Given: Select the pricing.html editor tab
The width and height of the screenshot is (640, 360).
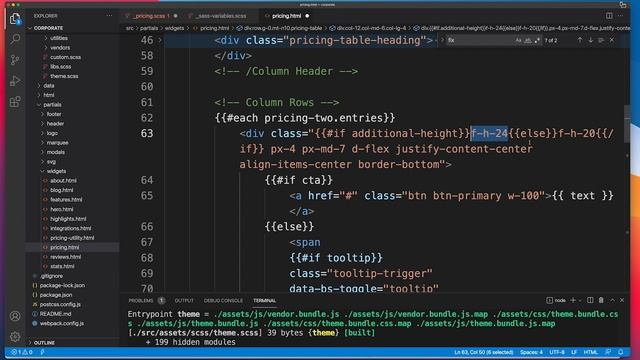Looking at the screenshot, I should coord(287,16).
